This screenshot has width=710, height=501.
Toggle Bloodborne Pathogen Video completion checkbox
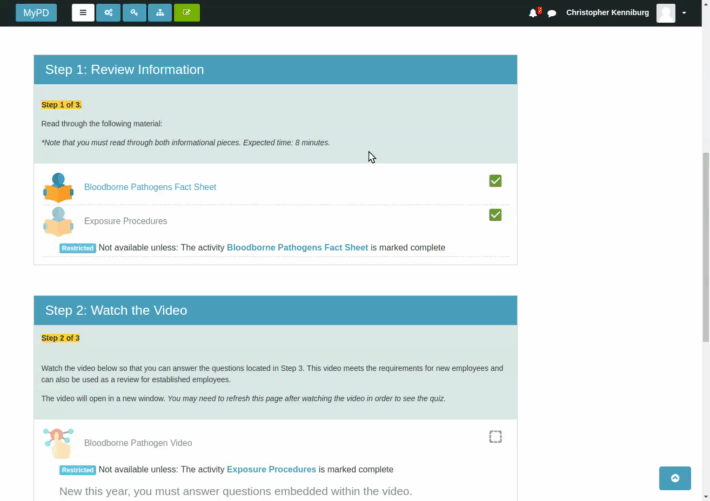point(495,437)
